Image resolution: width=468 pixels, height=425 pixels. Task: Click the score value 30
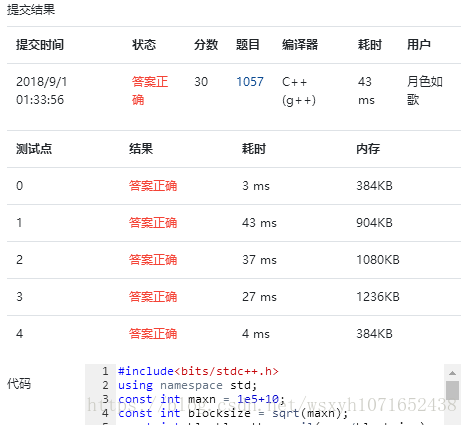coord(201,82)
